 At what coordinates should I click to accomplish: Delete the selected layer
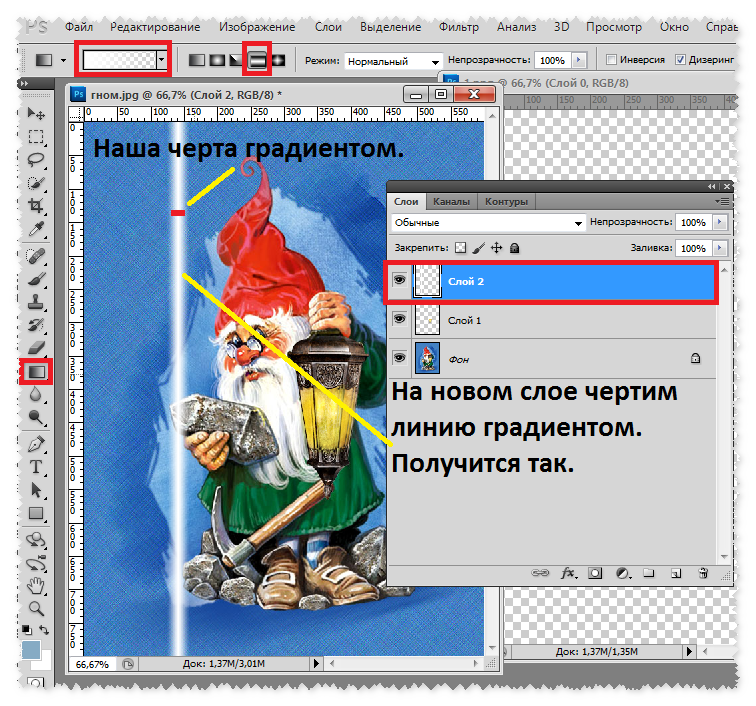(703, 573)
